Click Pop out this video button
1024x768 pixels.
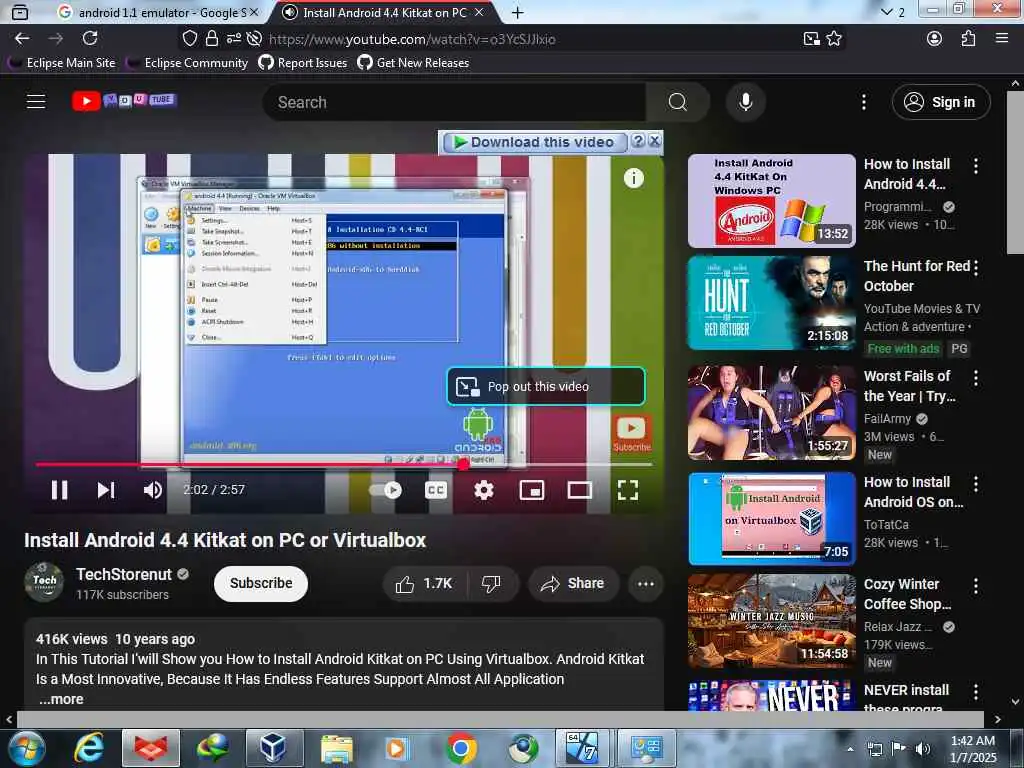tap(546, 387)
